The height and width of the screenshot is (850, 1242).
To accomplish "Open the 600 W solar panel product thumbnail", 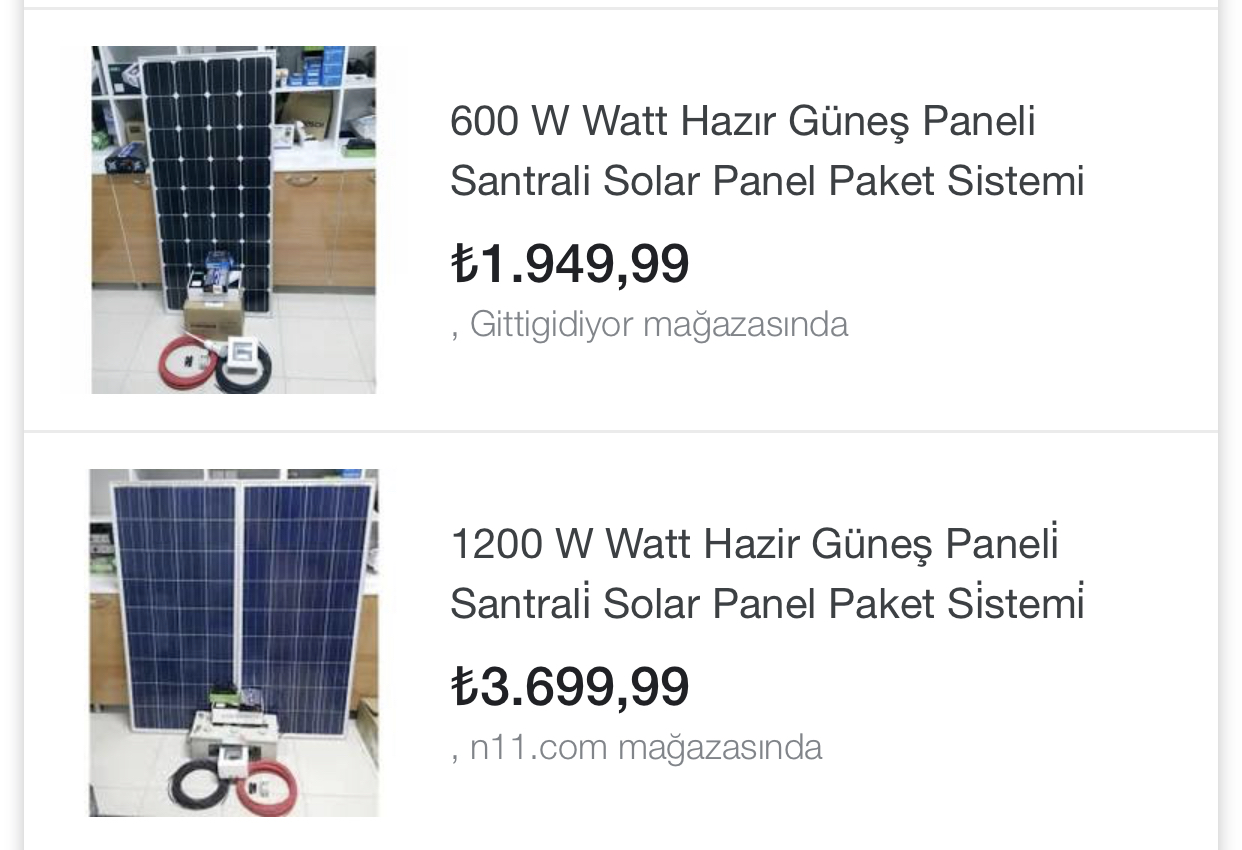I will pos(234,220).
